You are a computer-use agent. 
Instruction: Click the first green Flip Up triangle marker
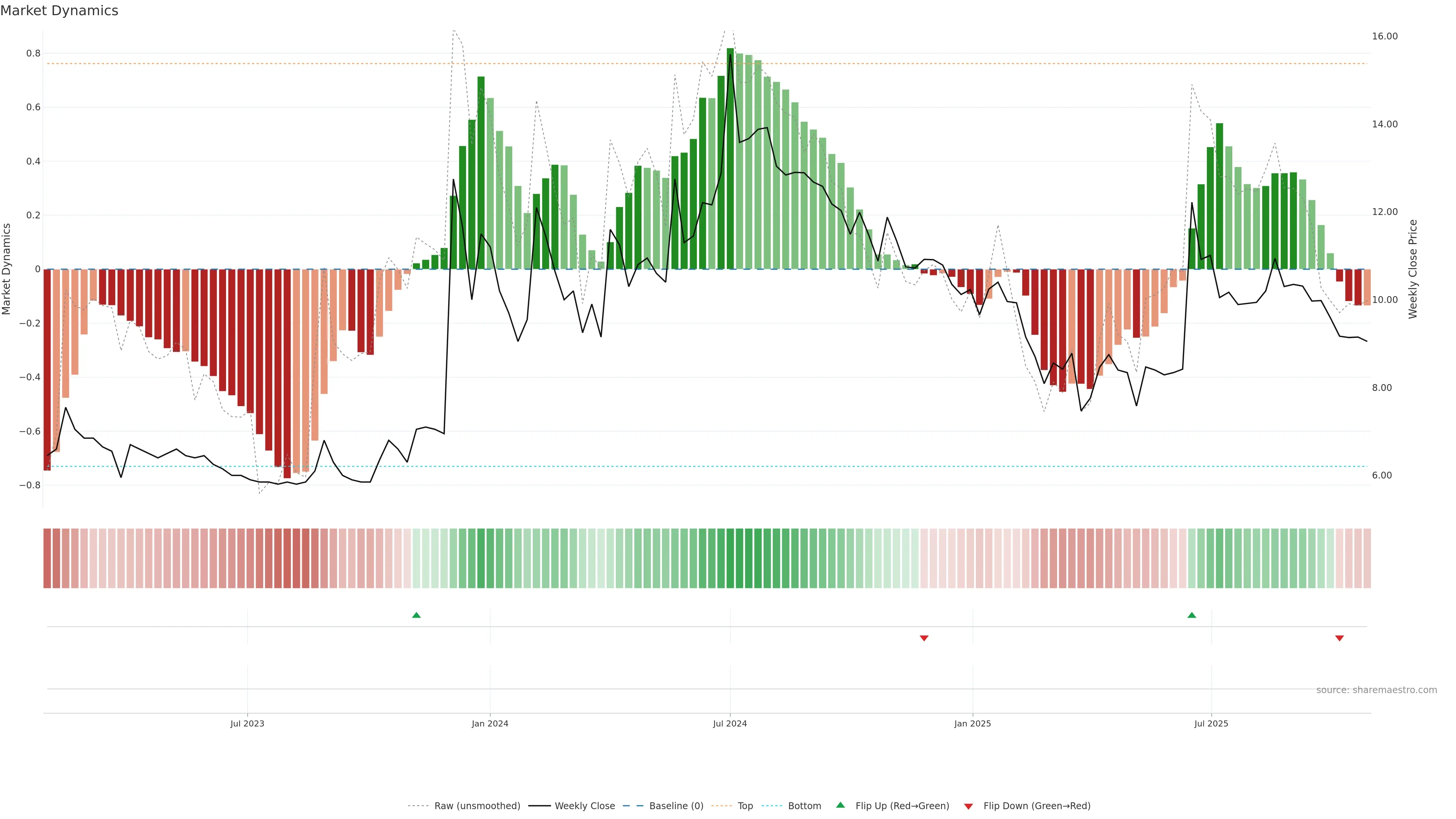point(417,615)
